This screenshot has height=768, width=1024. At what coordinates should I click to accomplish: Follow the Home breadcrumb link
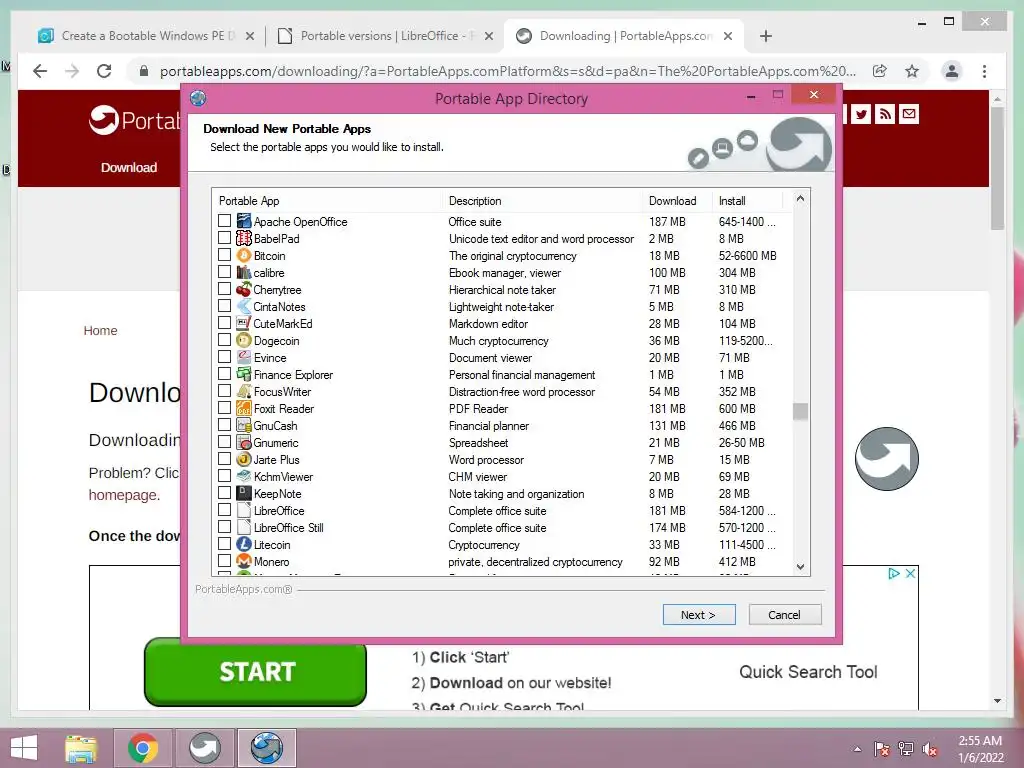(100, 330)
